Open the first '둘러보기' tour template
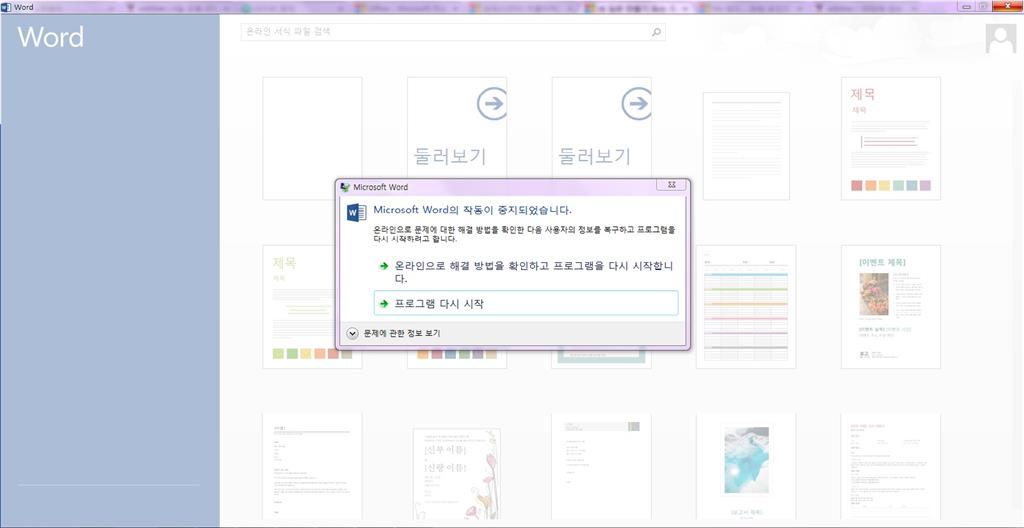This screenshot has height=528, width=1024. coord(457,128)
